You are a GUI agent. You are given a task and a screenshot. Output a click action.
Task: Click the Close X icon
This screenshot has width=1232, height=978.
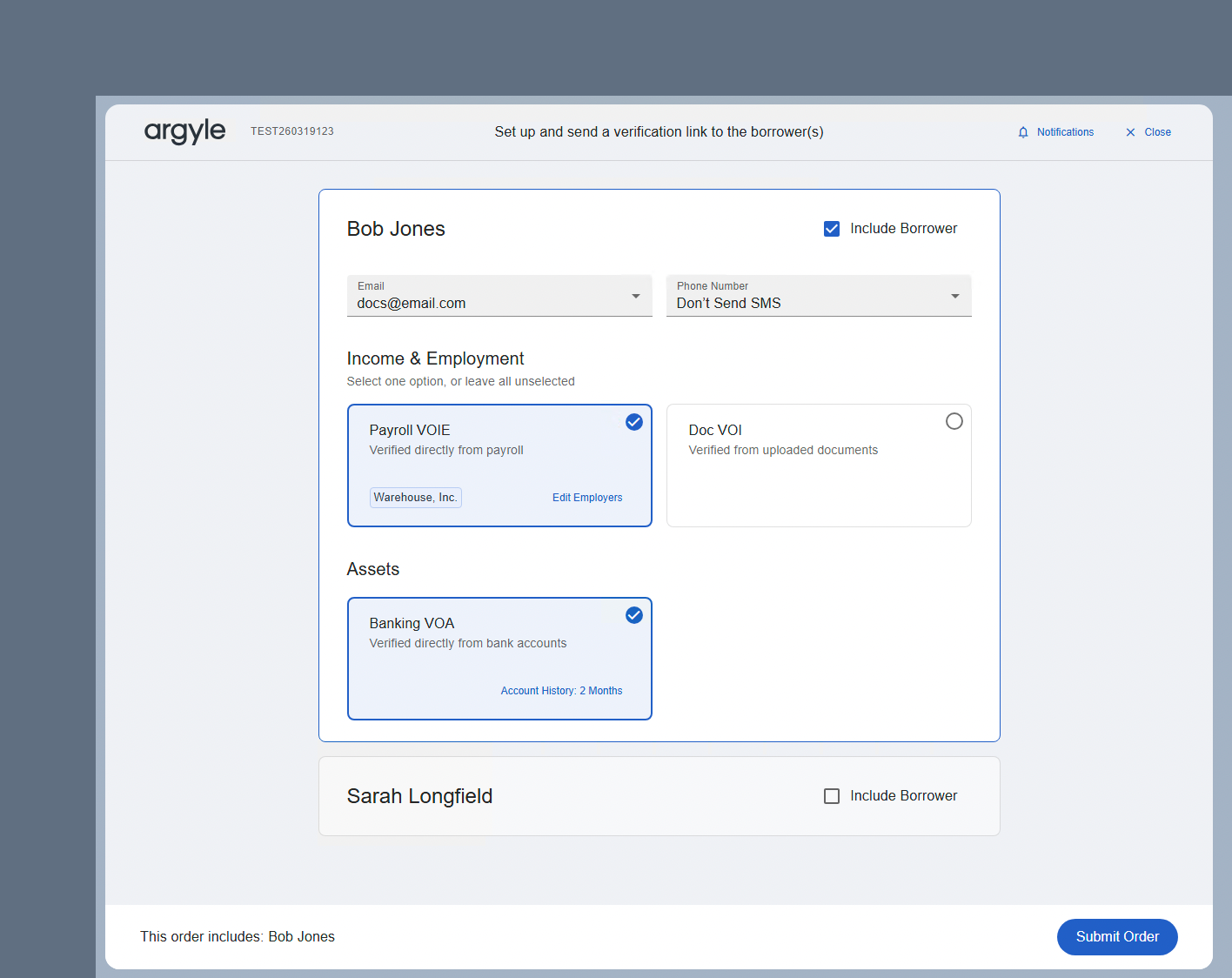click(x=1132, y=131)
